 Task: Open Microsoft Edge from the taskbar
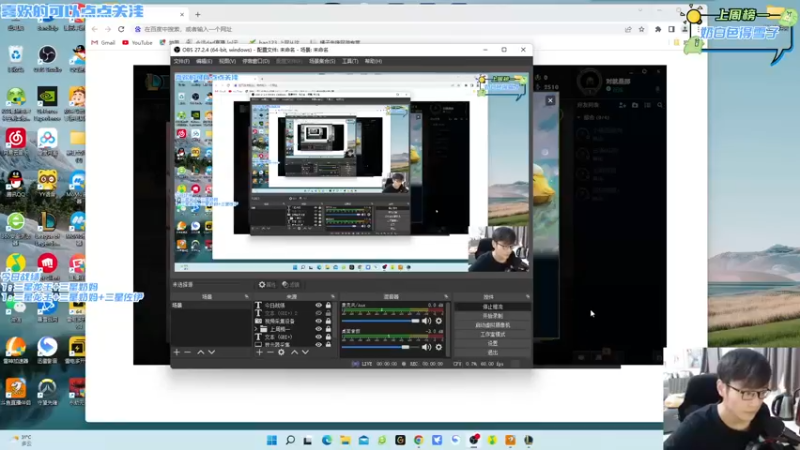click(x=327, y=440)
